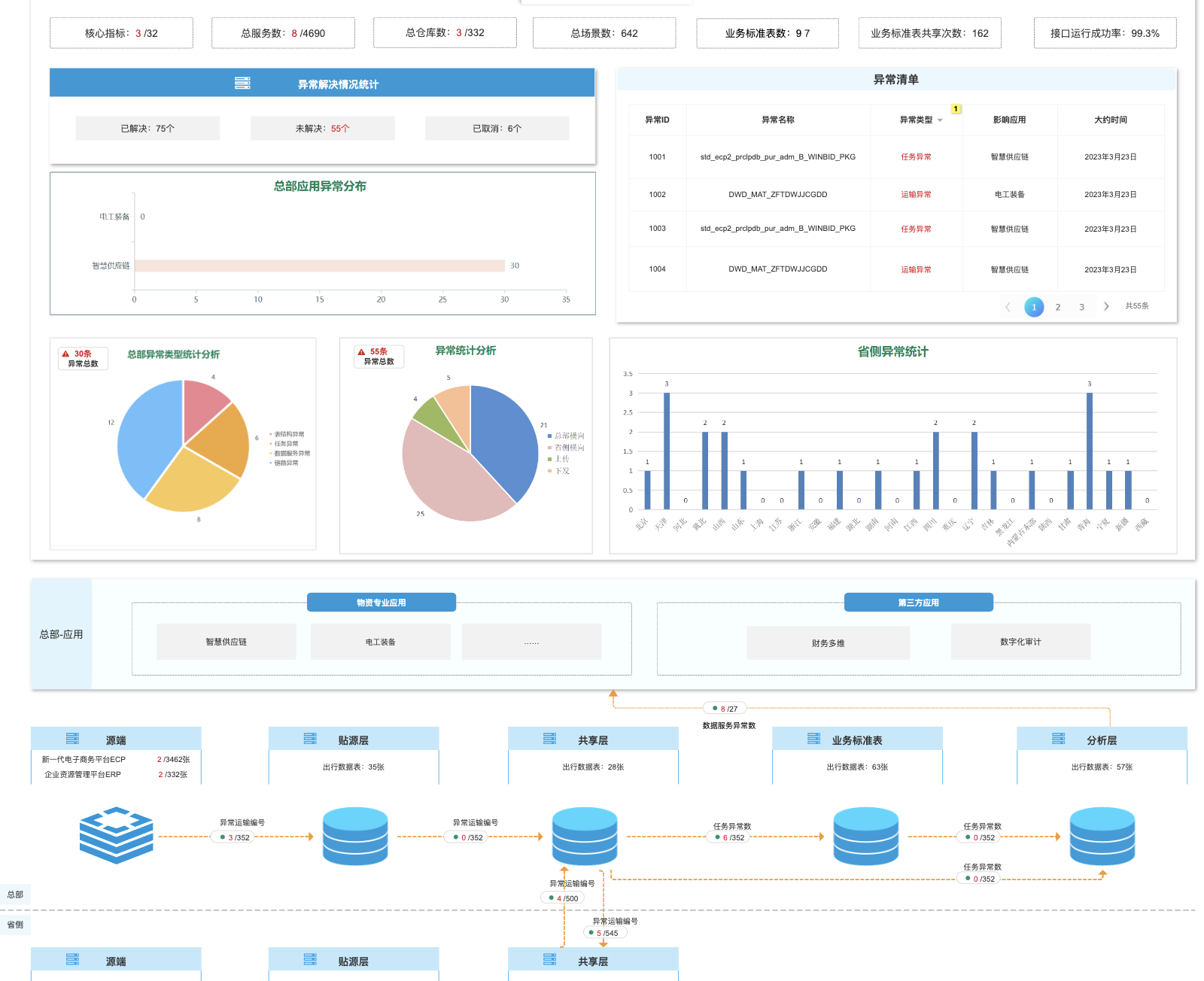This screenshot has height=981, width=1204.
Task: Click the 核心指标: 3/32 card
Action: pos(121,33)
